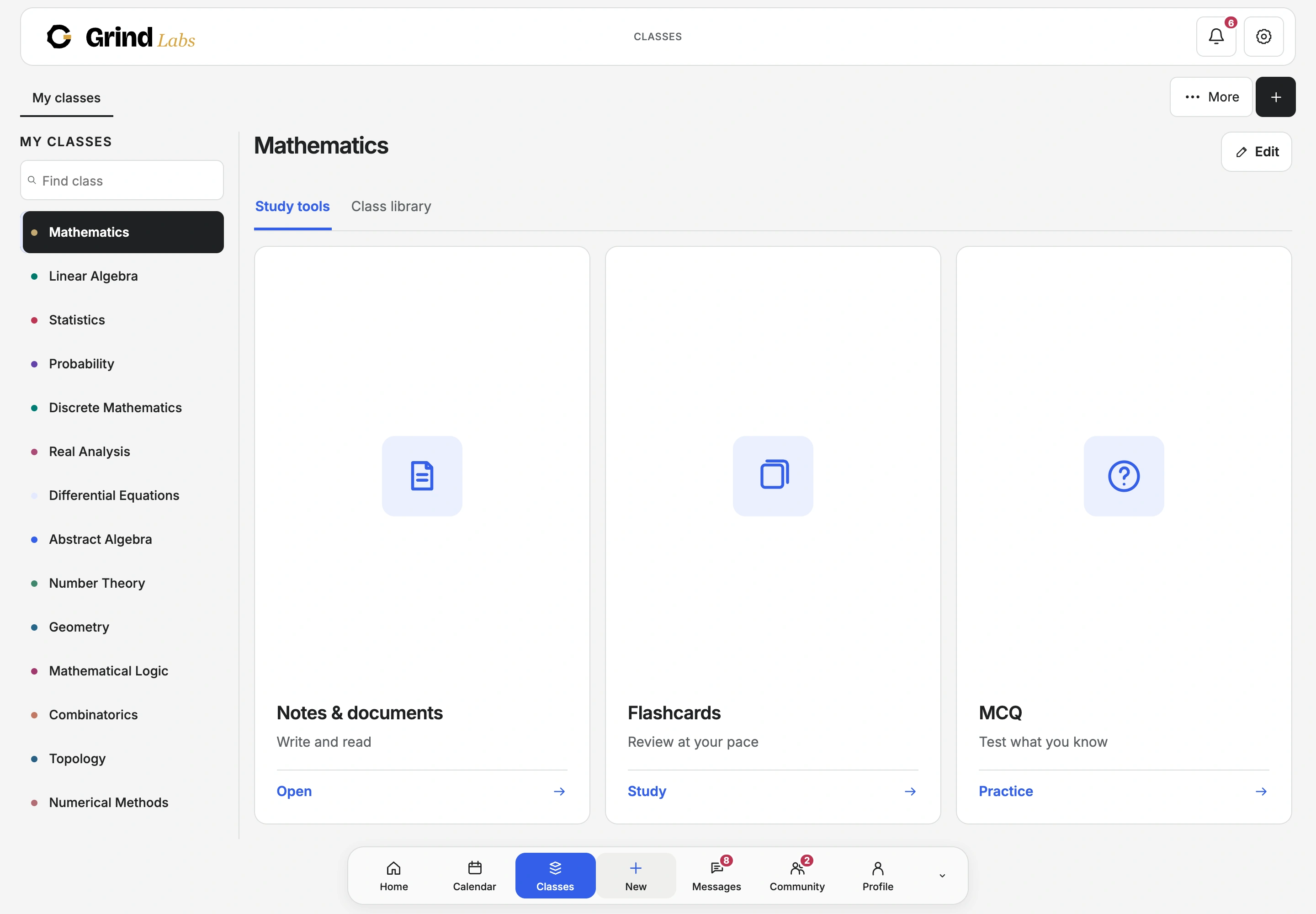This screenshot has height=914, width=1316.
Task: Click the Grind Labs logo
Action: tap(121, 37)
